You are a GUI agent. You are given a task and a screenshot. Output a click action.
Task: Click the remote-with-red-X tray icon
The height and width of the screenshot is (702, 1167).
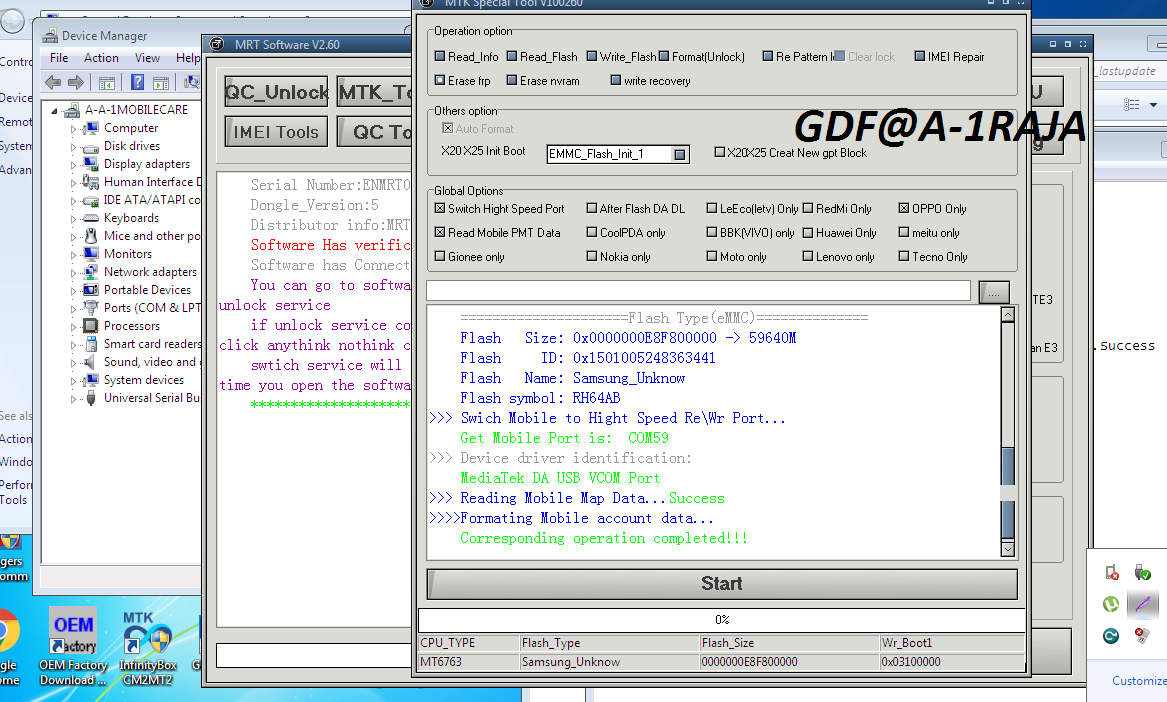1142,635
